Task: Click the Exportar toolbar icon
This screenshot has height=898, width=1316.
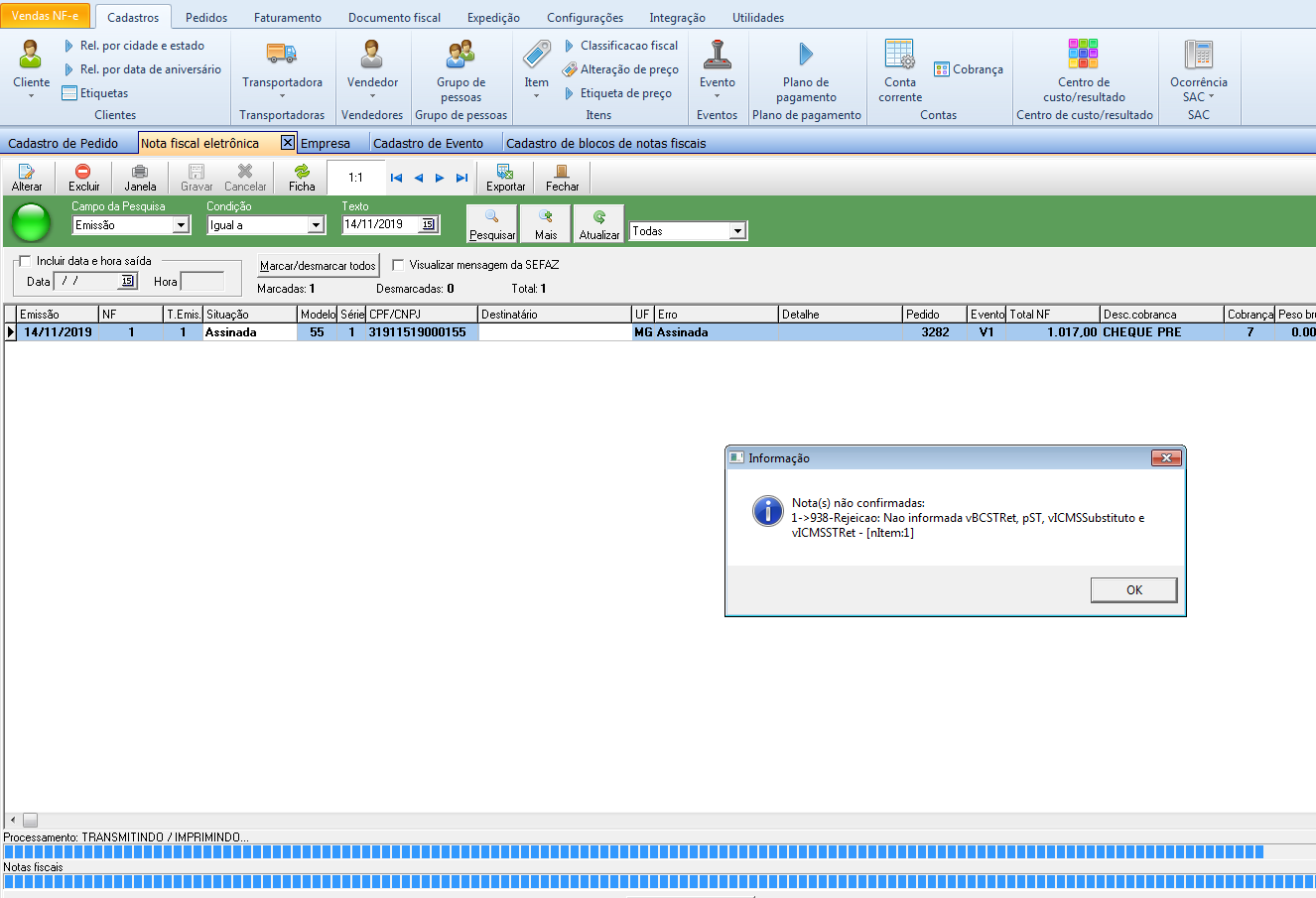Action: click(x=505, y=173)
